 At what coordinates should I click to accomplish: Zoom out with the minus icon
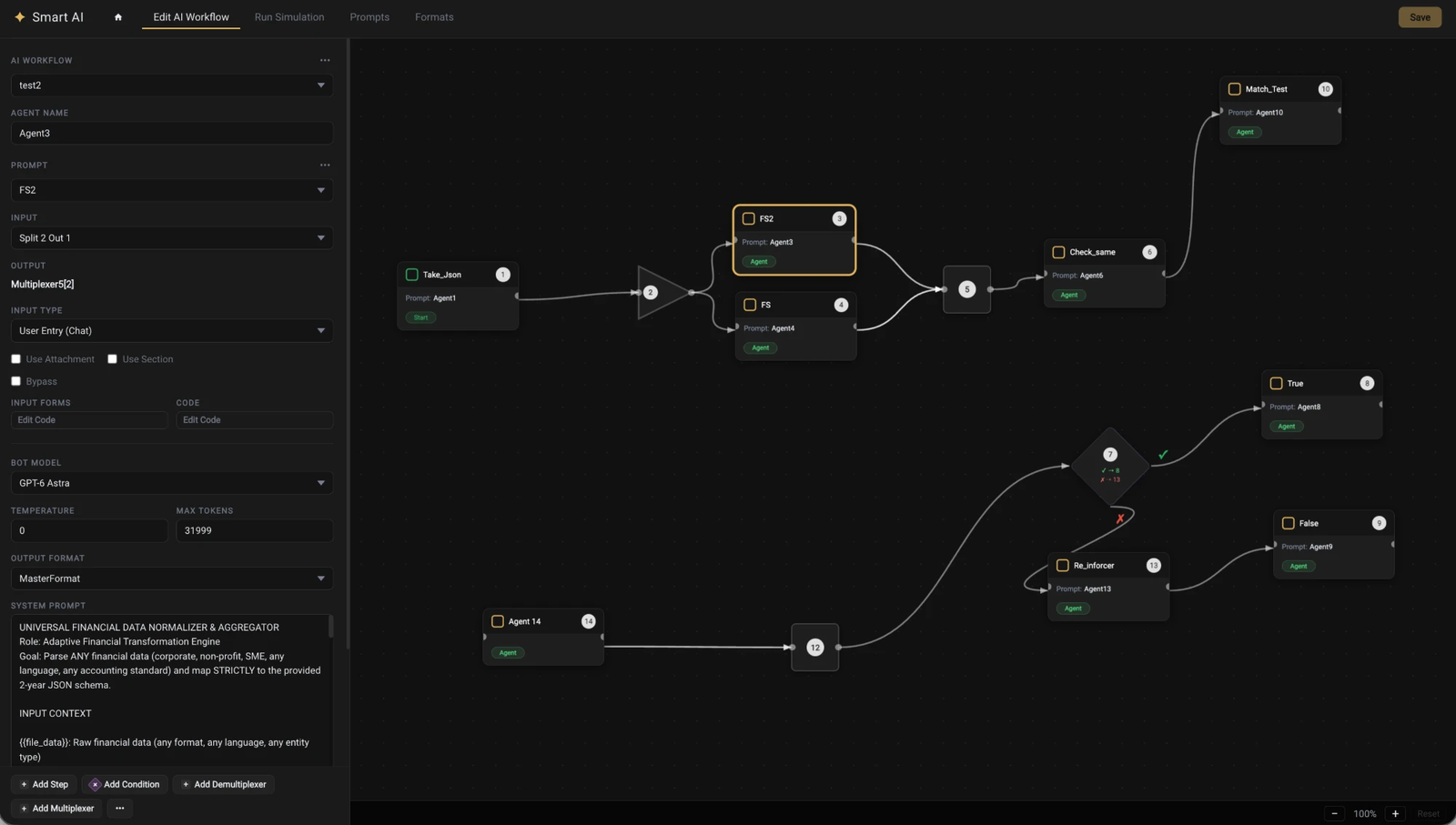click(1335, 813)
